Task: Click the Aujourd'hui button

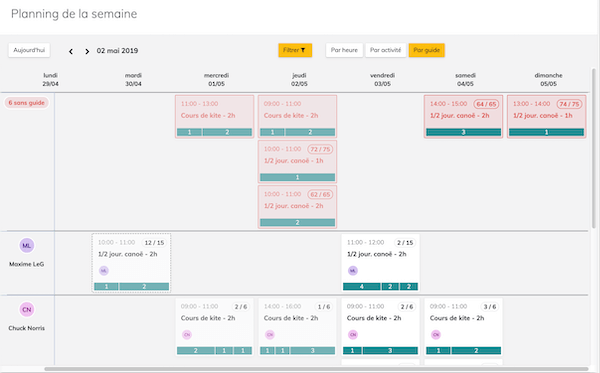Action: (x=29, y=50)
